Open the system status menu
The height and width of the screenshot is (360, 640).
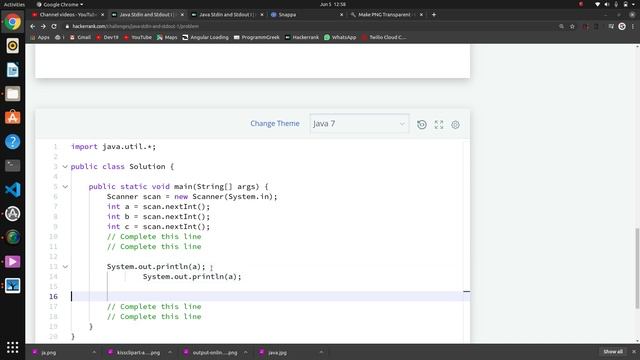(616, 4)
